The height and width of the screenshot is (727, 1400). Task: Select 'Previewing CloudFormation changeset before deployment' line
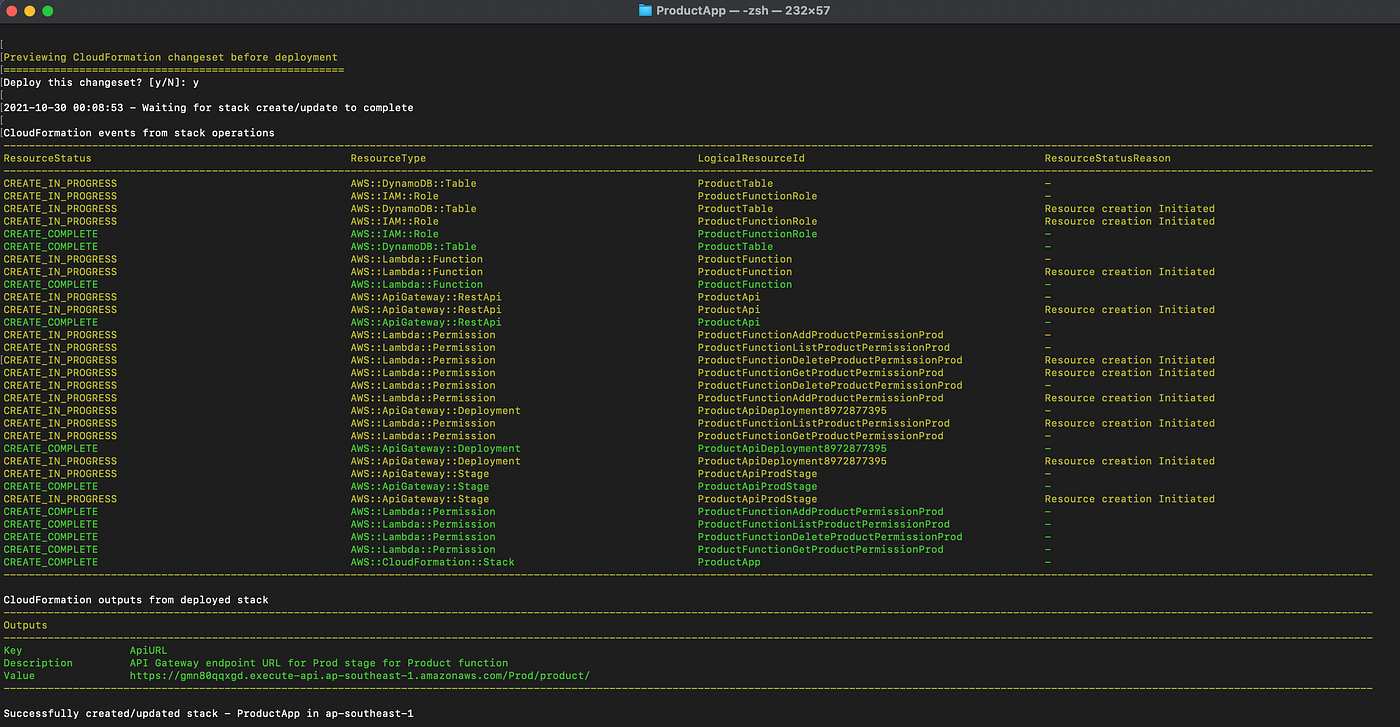(171, 58)
